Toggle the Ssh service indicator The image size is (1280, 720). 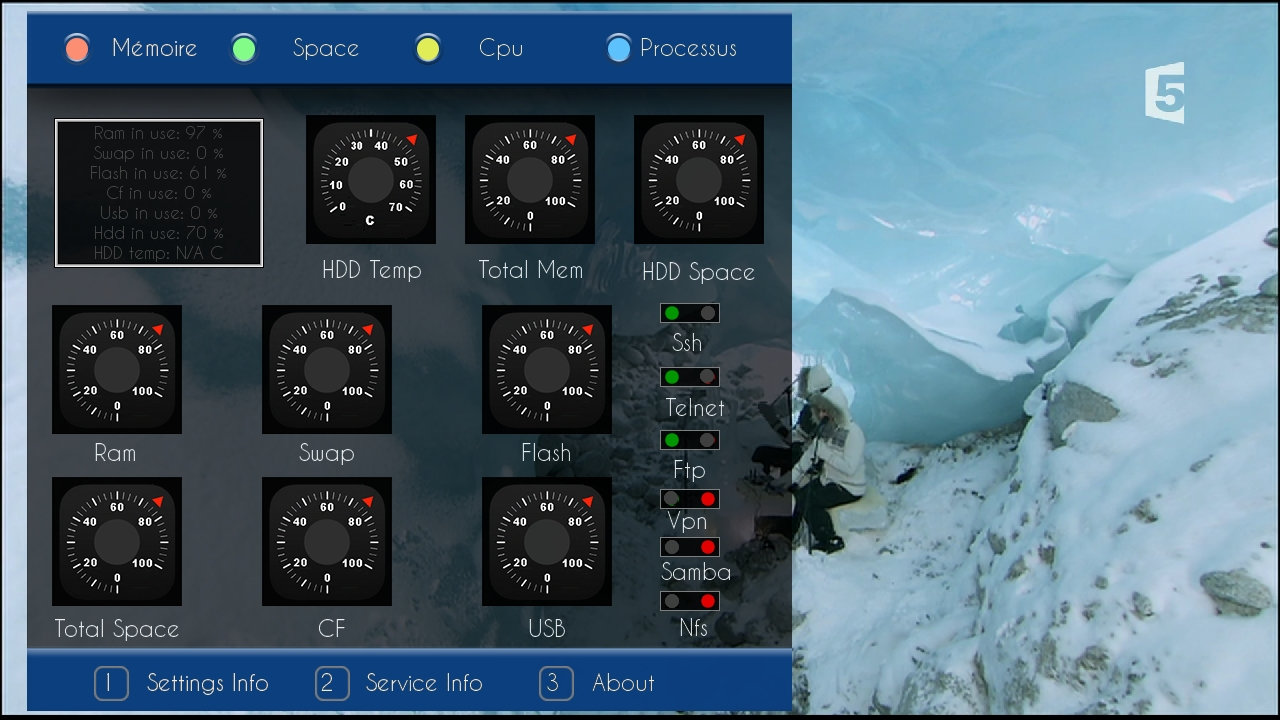[x=690, y=313]
